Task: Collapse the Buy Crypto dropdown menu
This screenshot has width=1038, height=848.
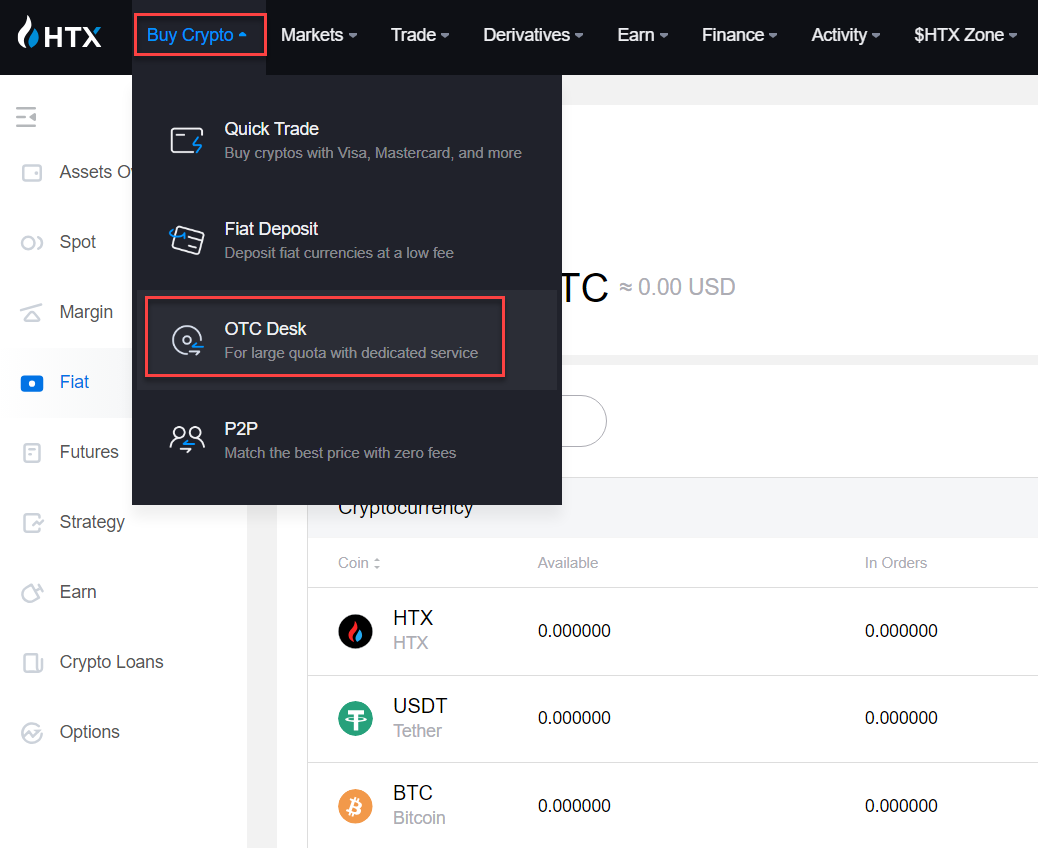Action: click(x=199, y=34)
